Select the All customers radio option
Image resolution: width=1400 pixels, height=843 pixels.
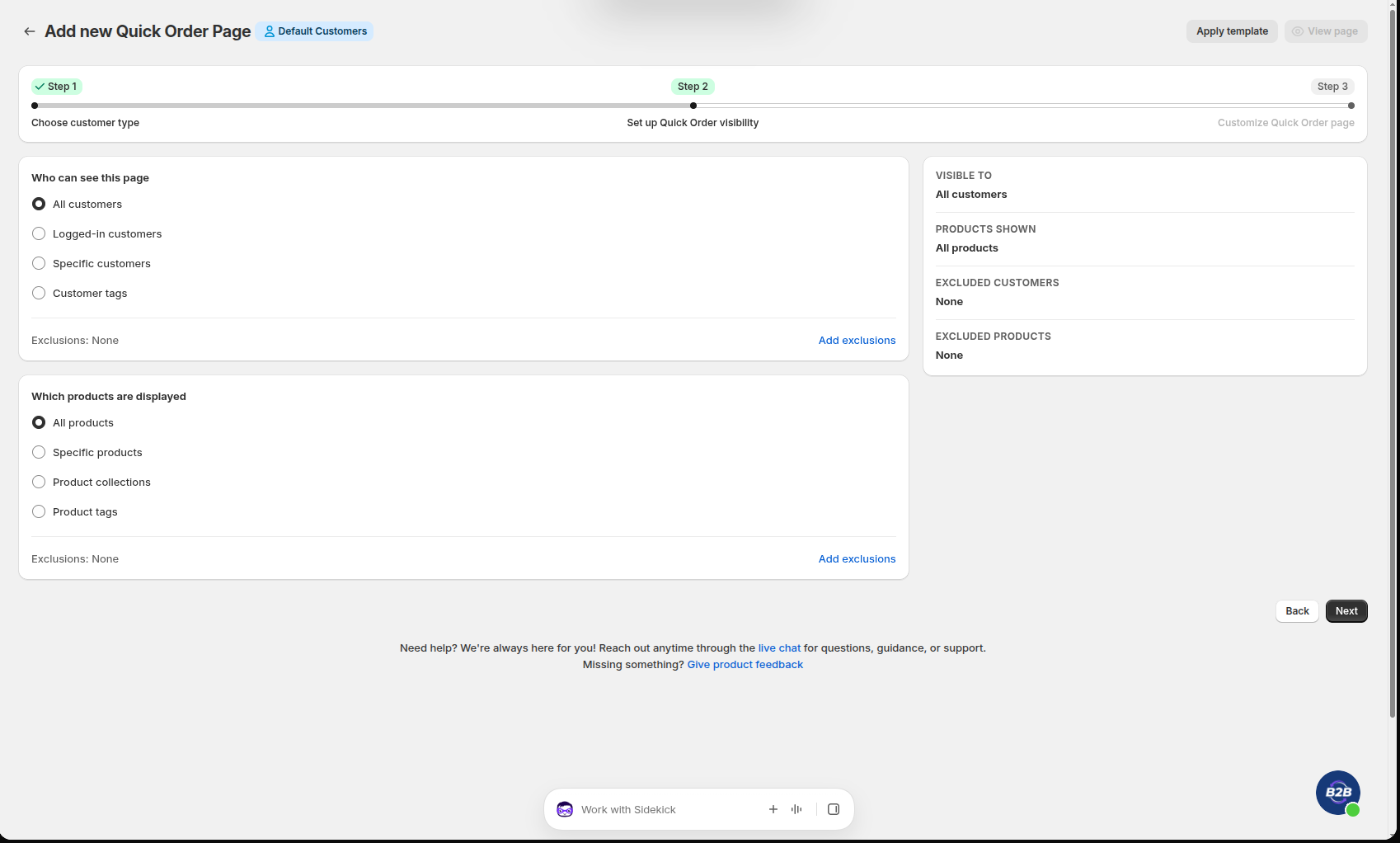tap(39, 204)
